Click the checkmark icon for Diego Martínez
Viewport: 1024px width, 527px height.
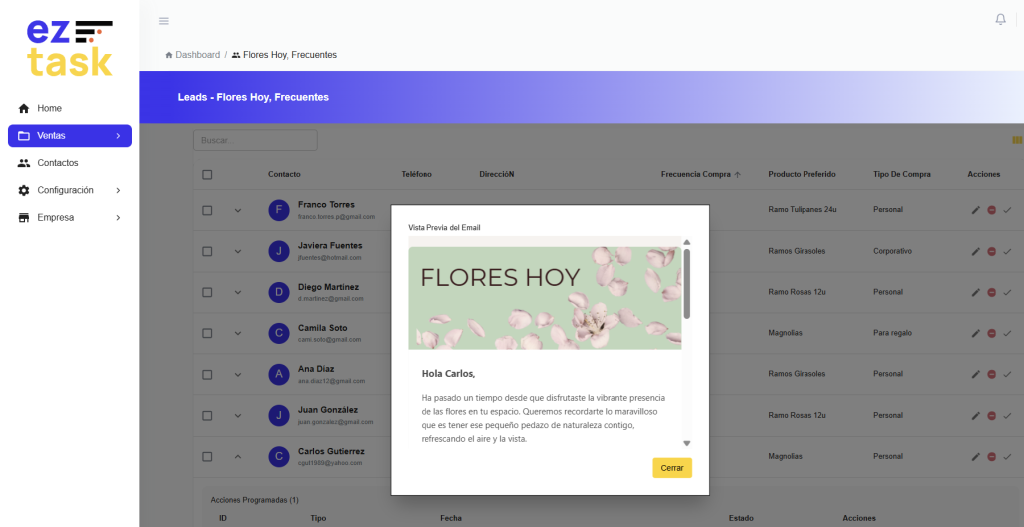tap(1007, 292)
